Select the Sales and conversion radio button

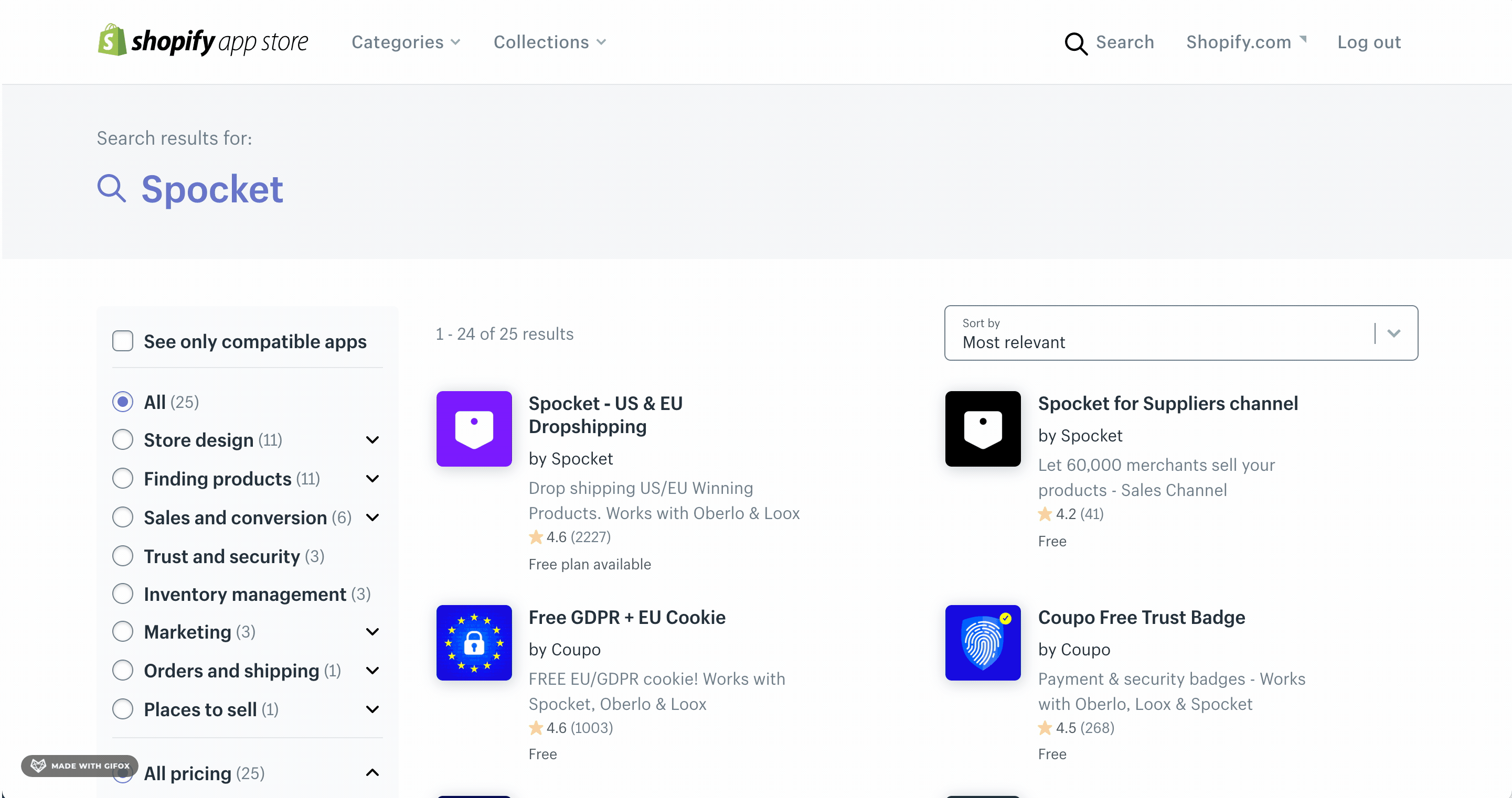click(x=123, y=517)
